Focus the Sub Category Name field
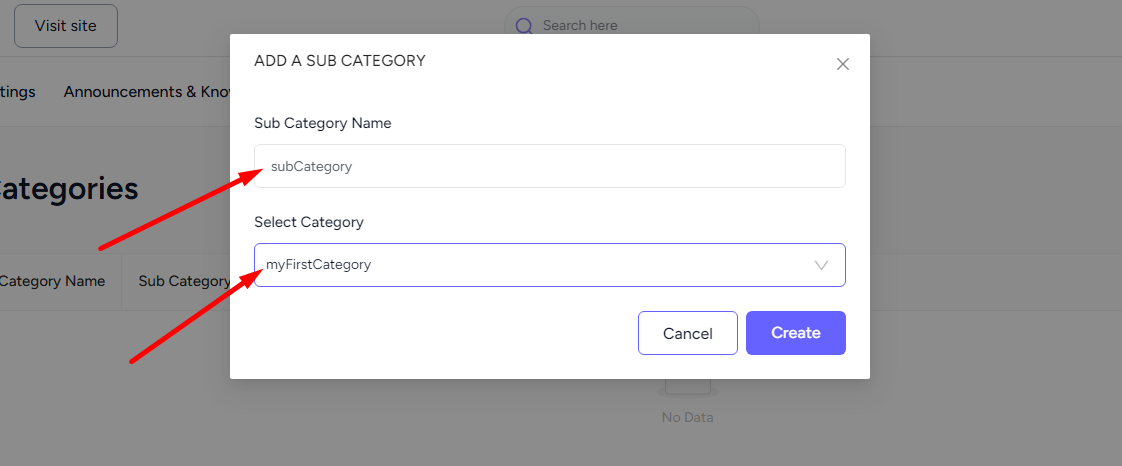Viewport: 1122px width, 466px height. [x=550, y=166]
